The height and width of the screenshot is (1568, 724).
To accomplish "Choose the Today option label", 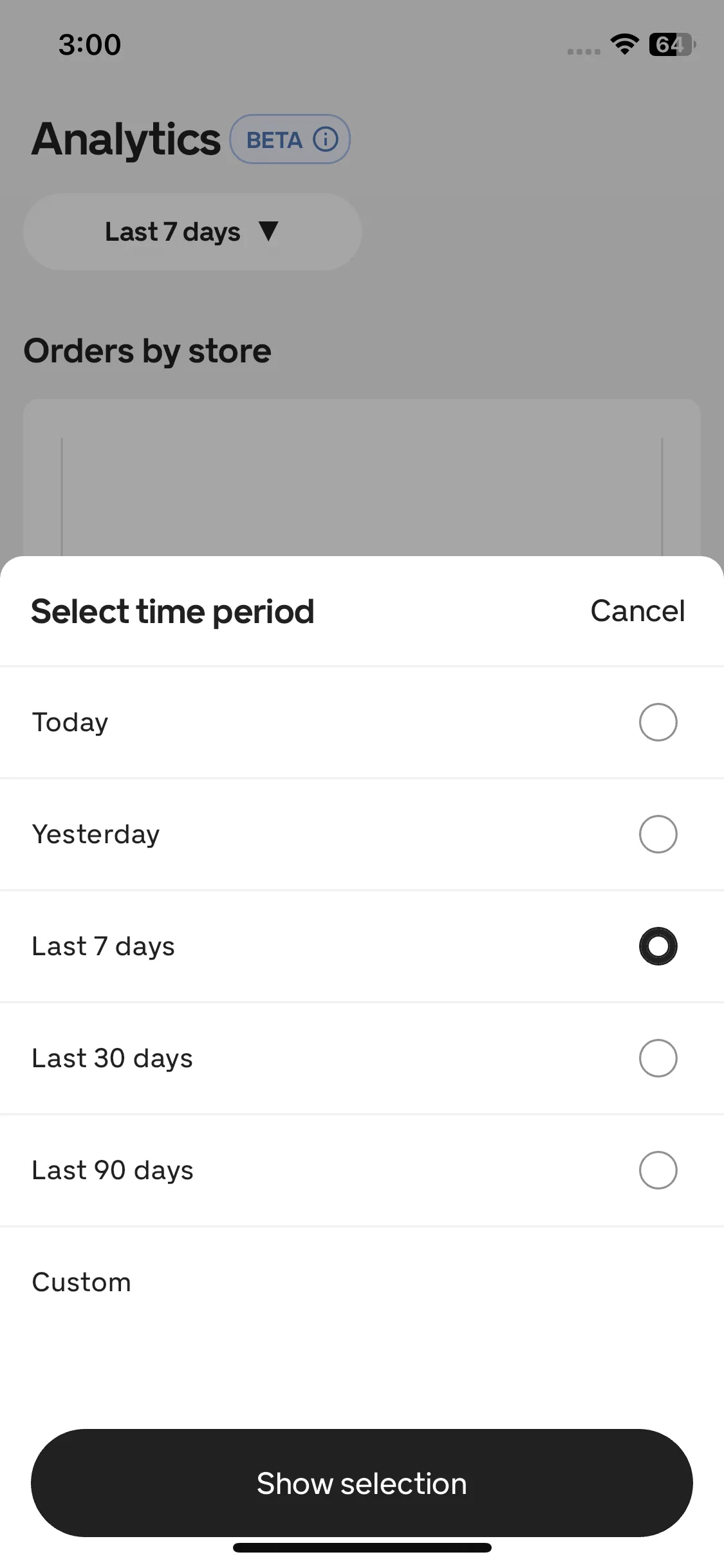I will [70, 722].
